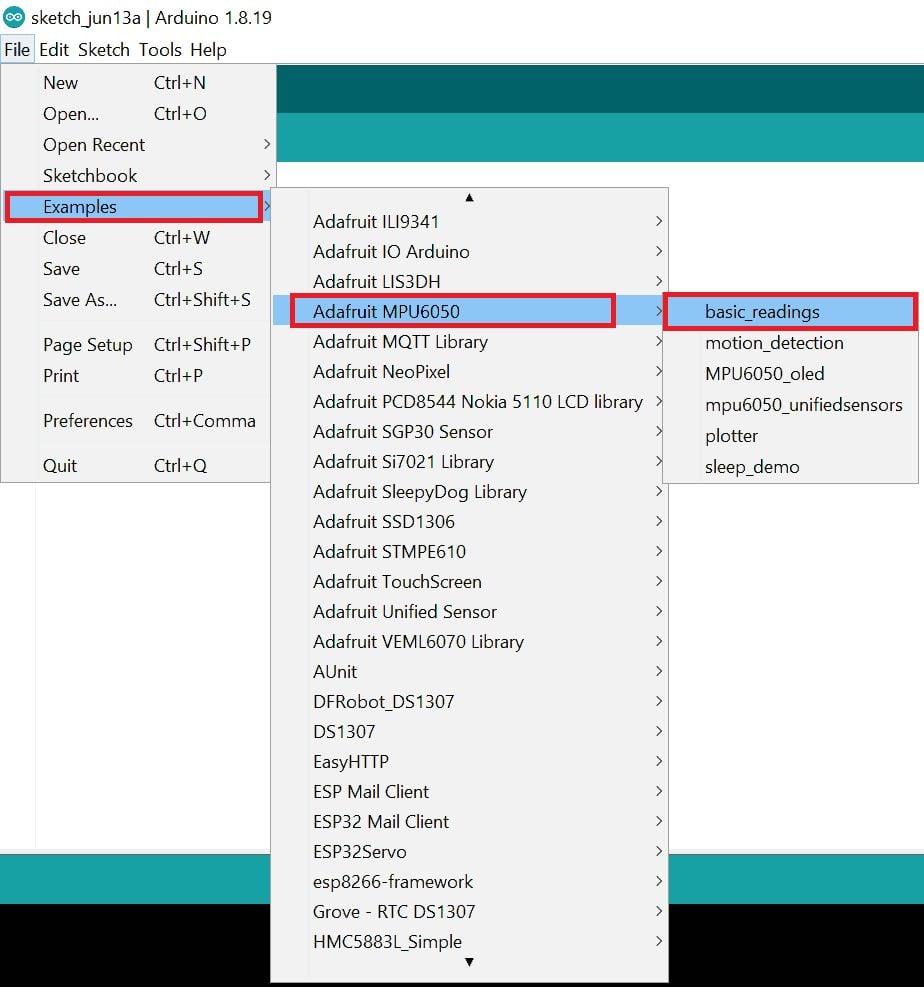Open the motion_detection example
Screen dimensions: 924x987
coord(774,343)
